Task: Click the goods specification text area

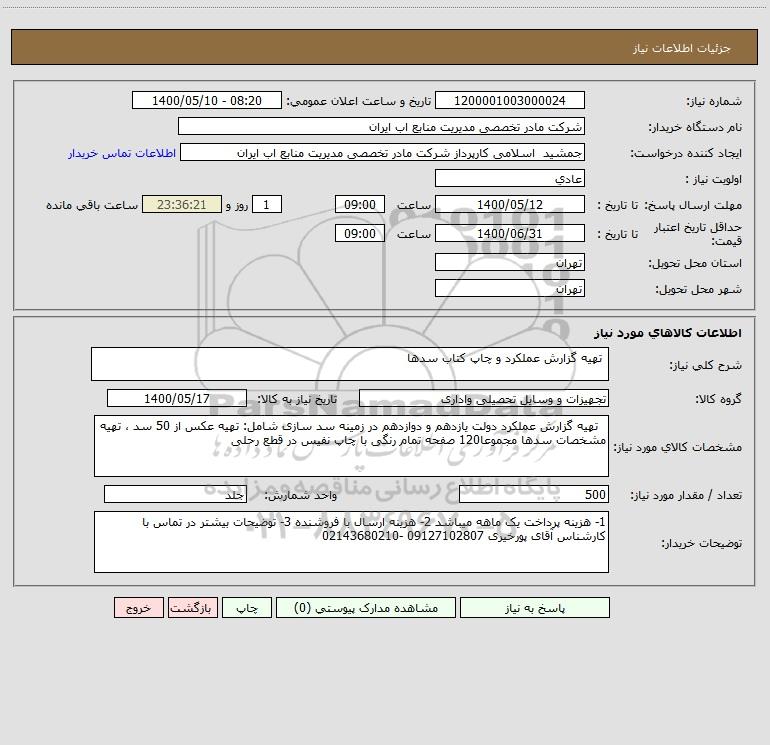Action: point(351,446)
